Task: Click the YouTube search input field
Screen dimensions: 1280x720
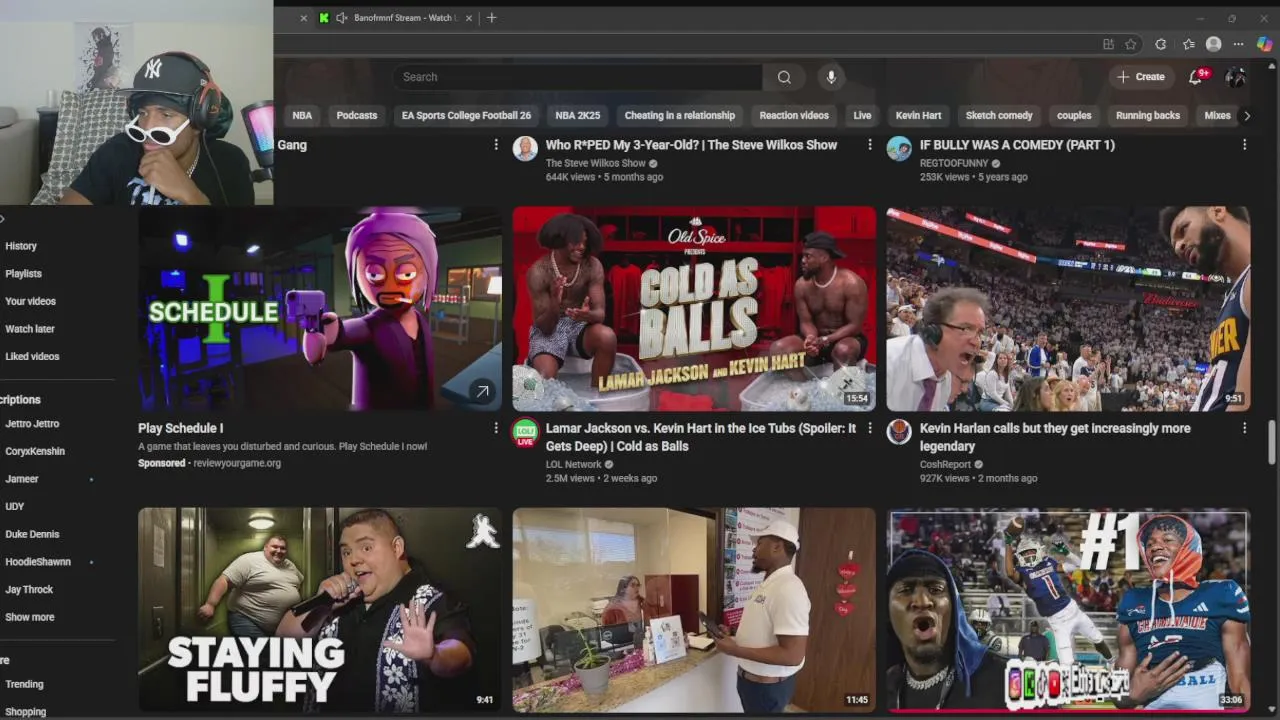Action: [577, 77]
